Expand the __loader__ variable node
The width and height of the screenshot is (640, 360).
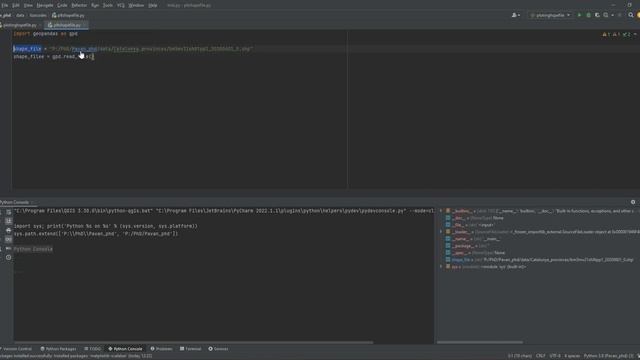click(x=441, y=232)
